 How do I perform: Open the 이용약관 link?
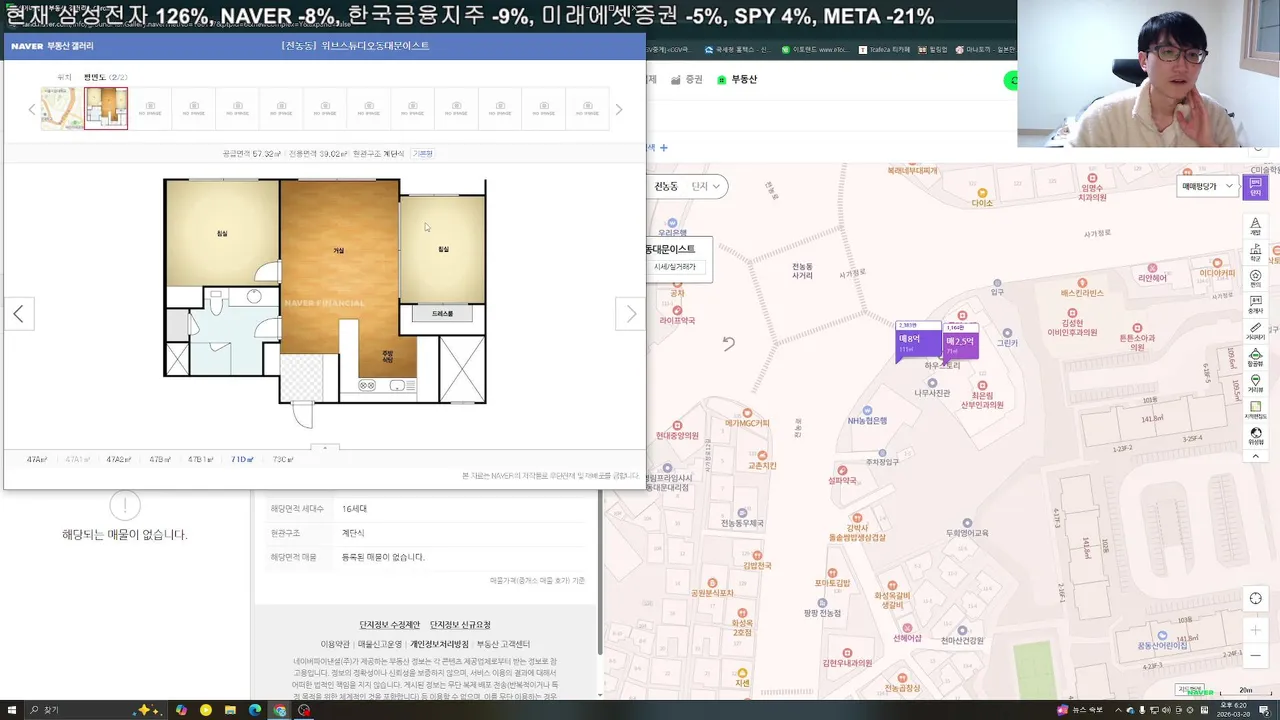(x=335, y=644)
